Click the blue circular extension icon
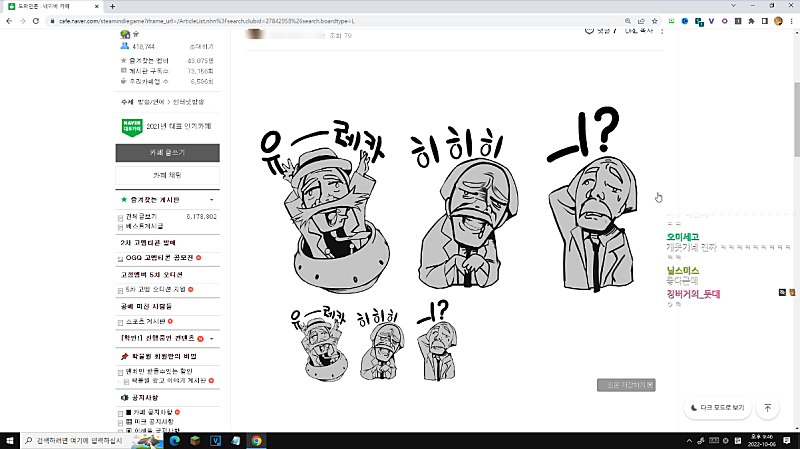800x449 pixels. coord(685,21)
